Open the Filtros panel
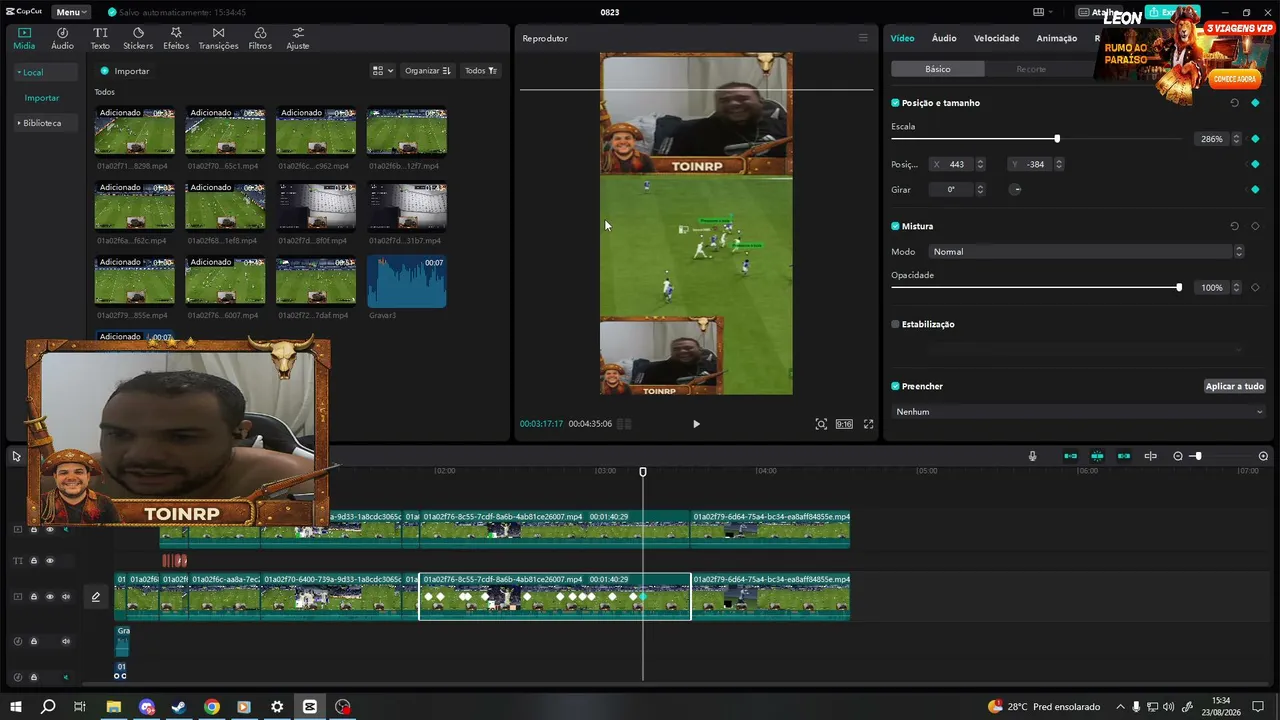 click(x=260, y=38)
